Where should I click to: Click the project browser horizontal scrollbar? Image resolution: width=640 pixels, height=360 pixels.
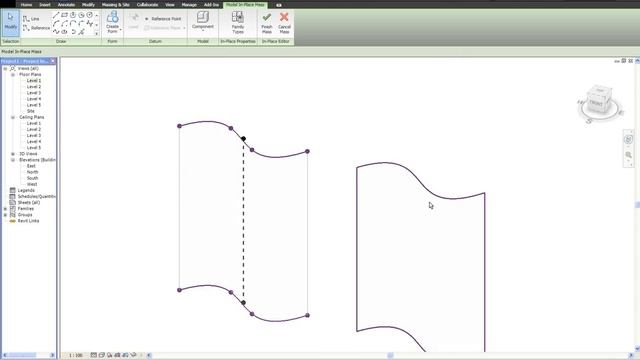28,355
